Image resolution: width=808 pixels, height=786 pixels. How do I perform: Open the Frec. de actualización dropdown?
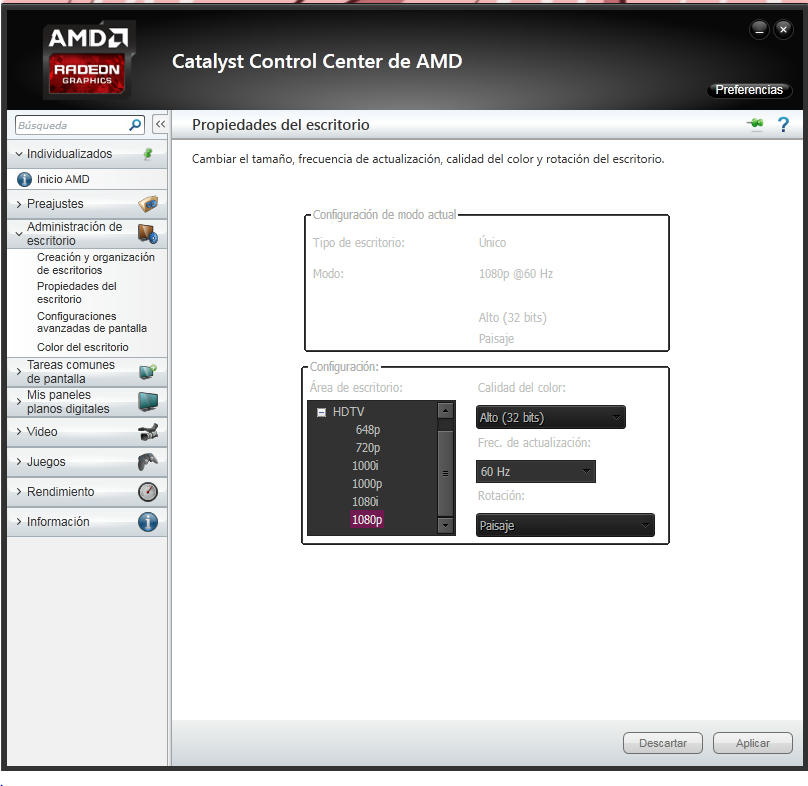(535, 471)
